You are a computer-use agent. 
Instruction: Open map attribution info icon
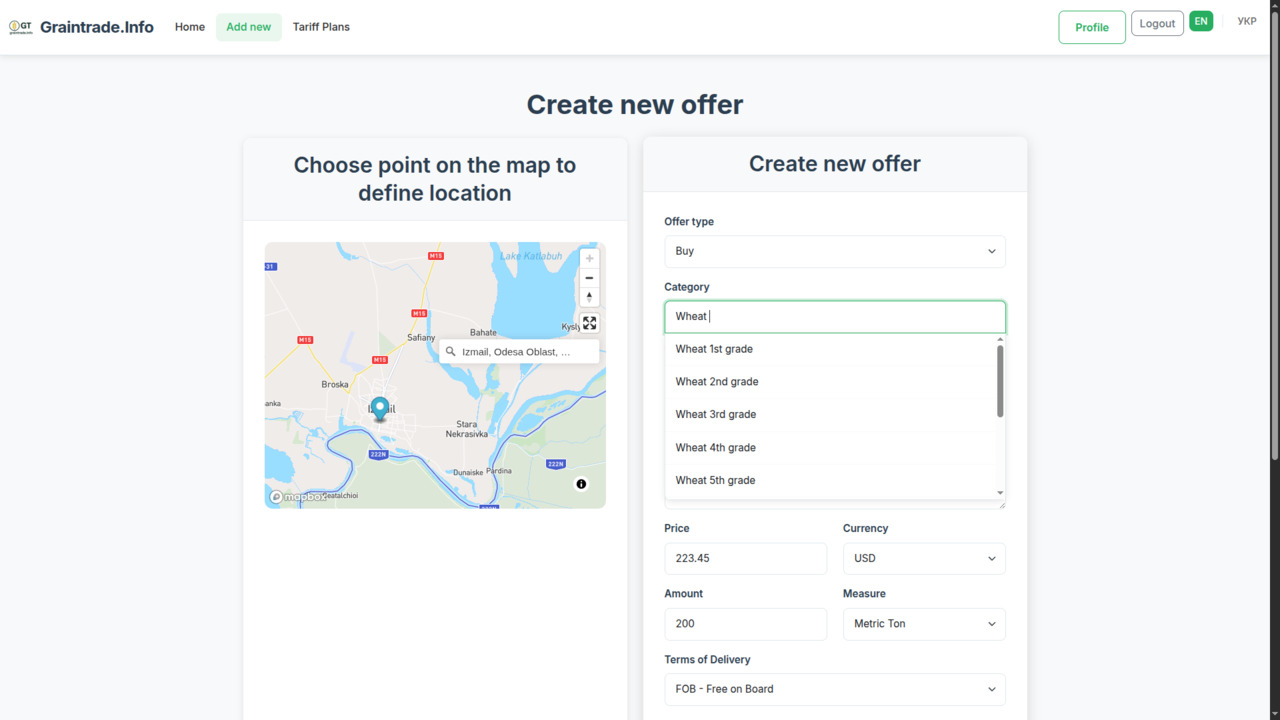click(x=581, y=484)
